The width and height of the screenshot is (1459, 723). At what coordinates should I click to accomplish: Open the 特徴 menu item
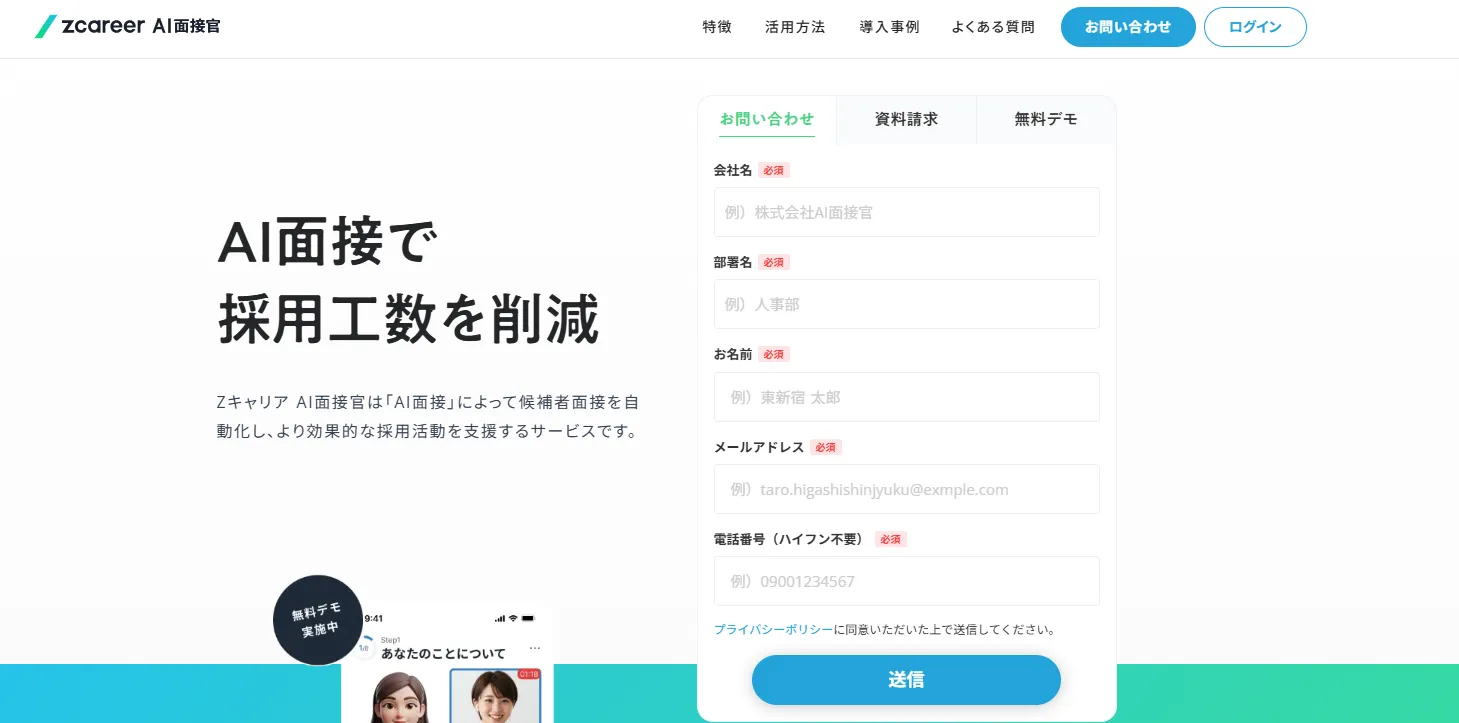717,27
